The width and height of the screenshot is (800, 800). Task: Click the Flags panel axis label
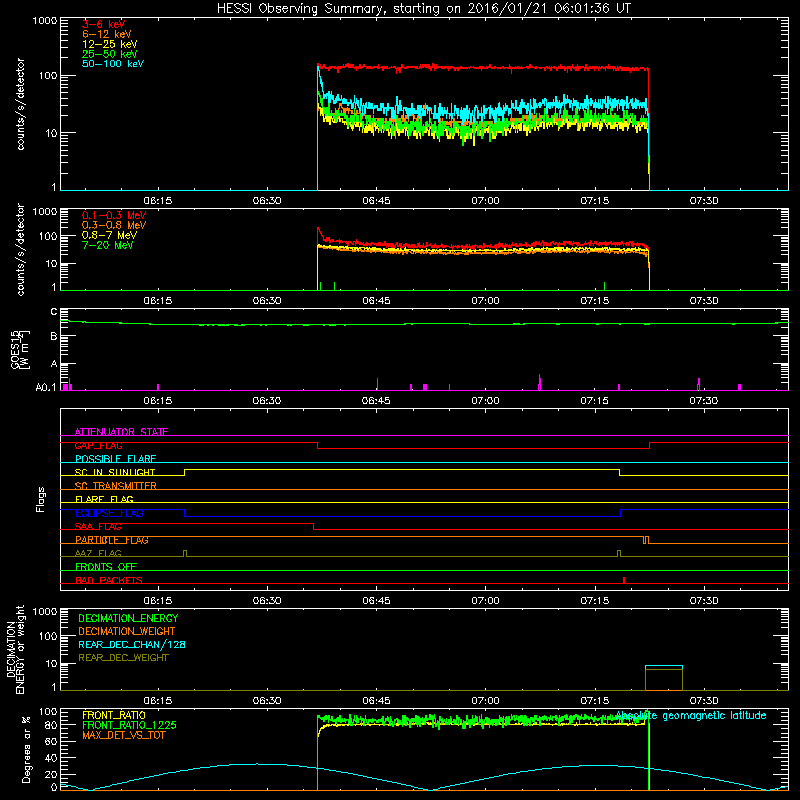41,499
